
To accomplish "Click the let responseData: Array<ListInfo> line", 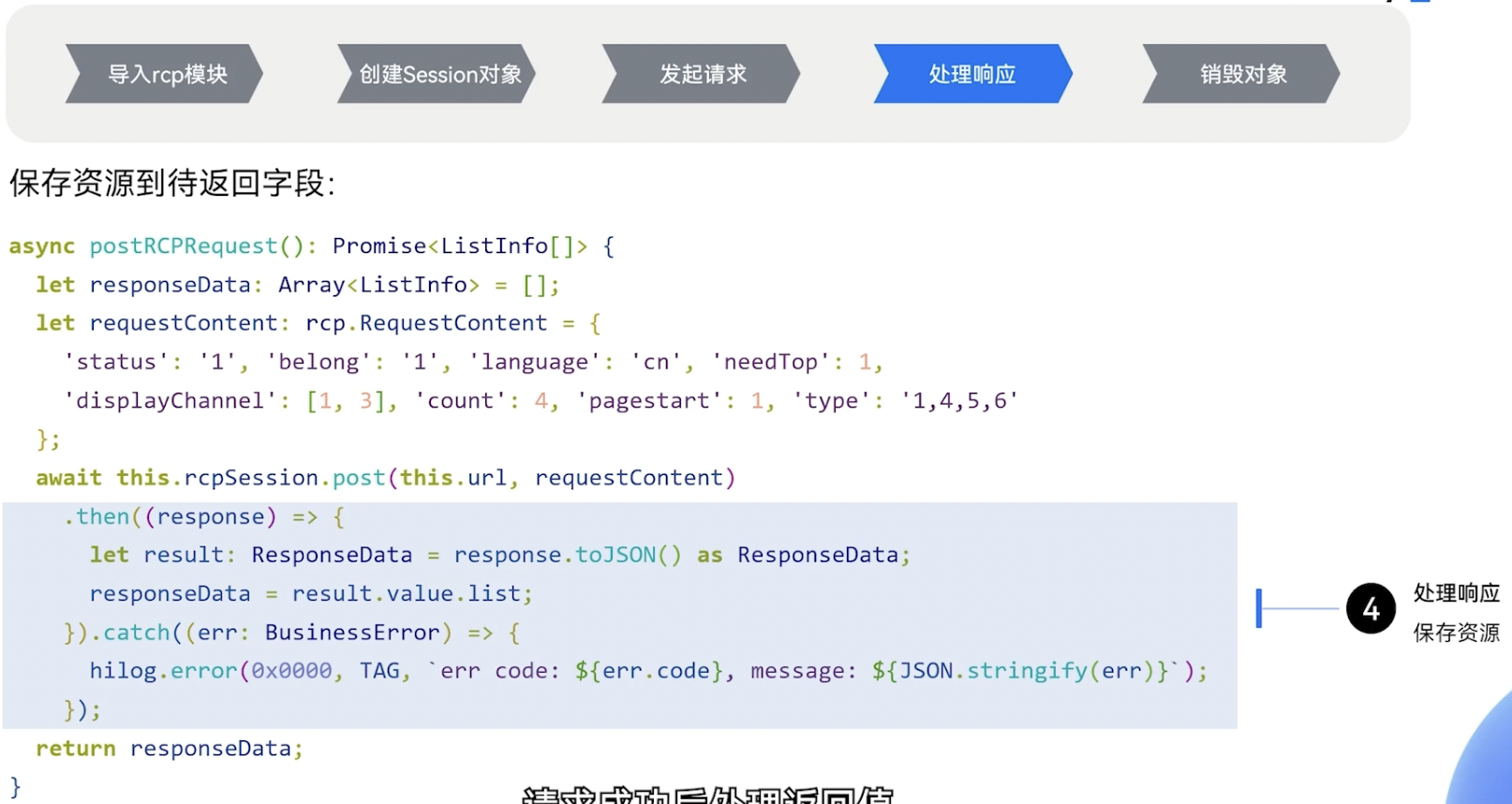I will tap(298, 285).
